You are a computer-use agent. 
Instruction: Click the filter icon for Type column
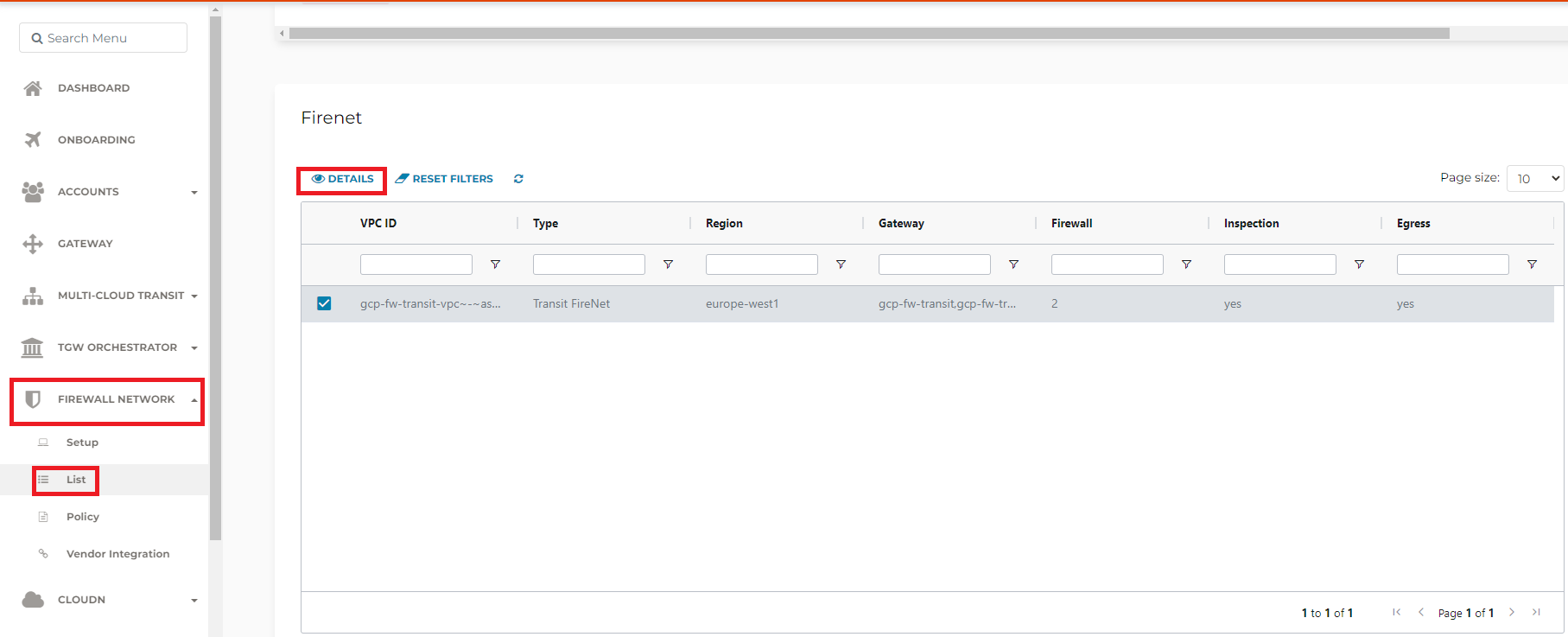pos(668,264)
